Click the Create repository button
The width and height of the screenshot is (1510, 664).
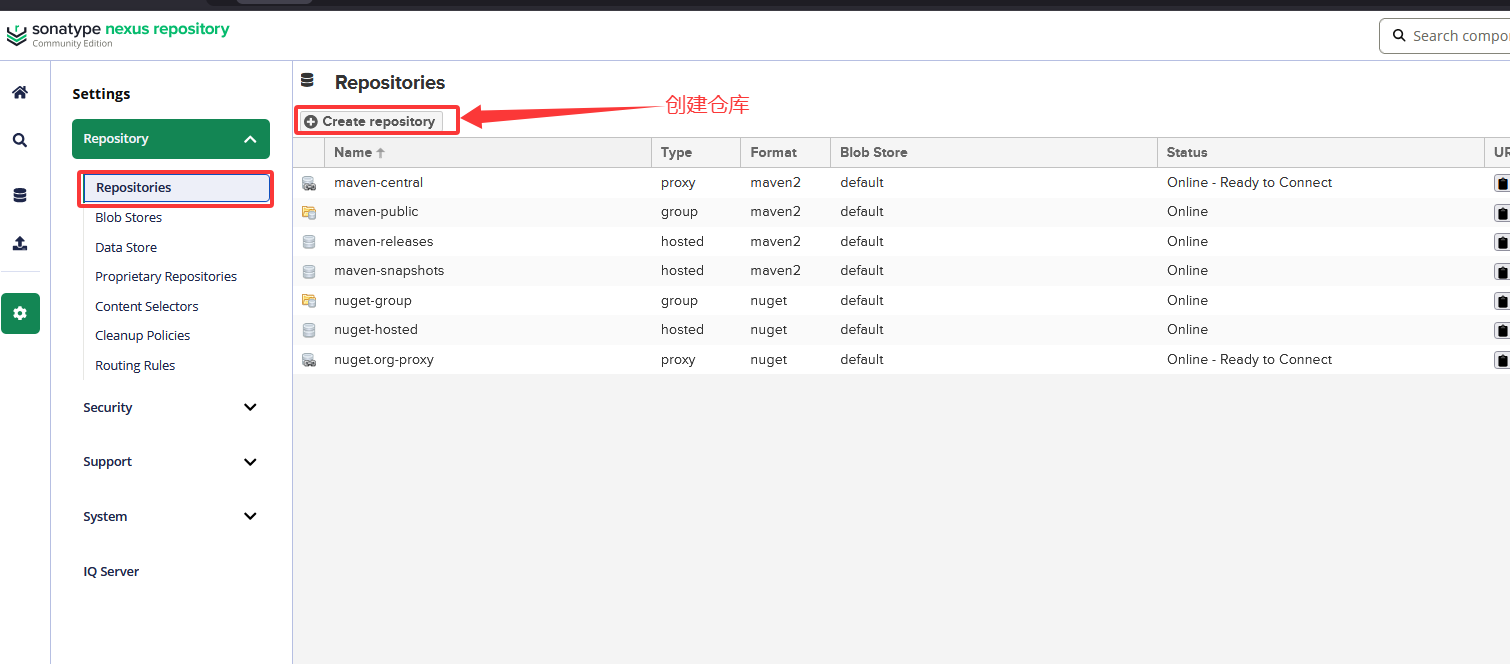(x=370, y=121)
